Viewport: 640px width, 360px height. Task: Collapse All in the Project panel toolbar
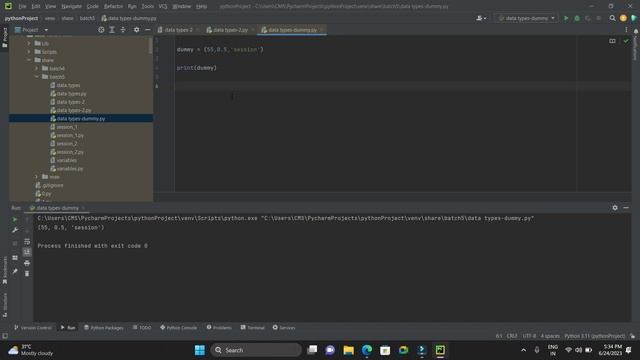[x=123, y=30]
